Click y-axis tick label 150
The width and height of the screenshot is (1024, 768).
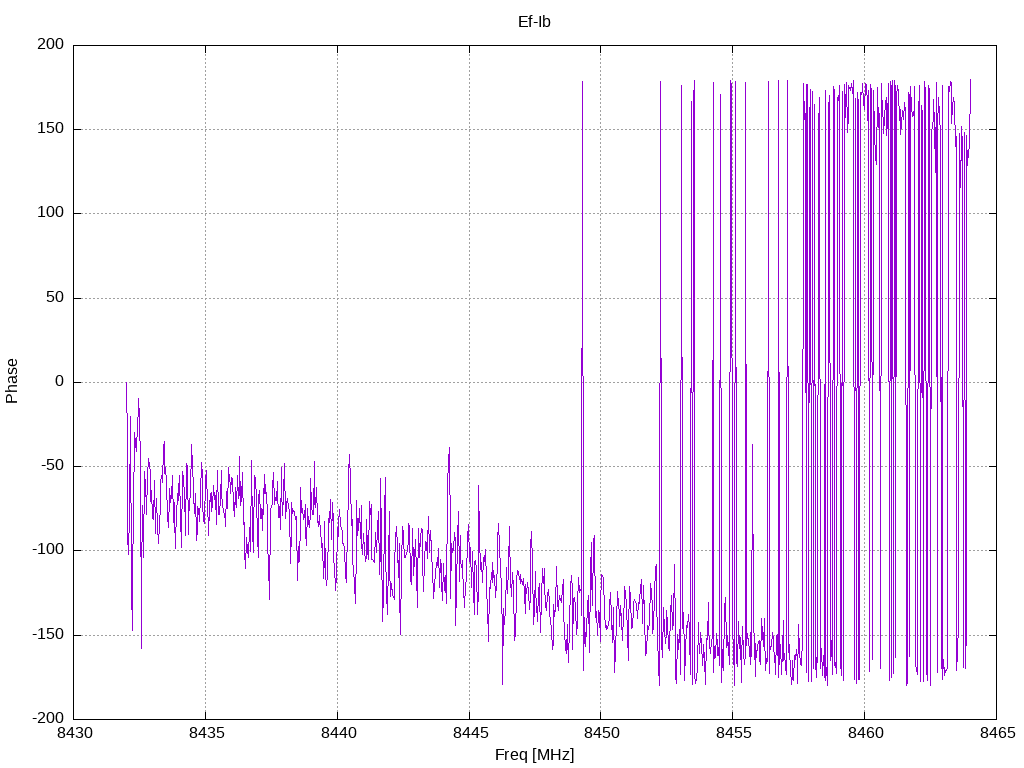click(51, 129)
